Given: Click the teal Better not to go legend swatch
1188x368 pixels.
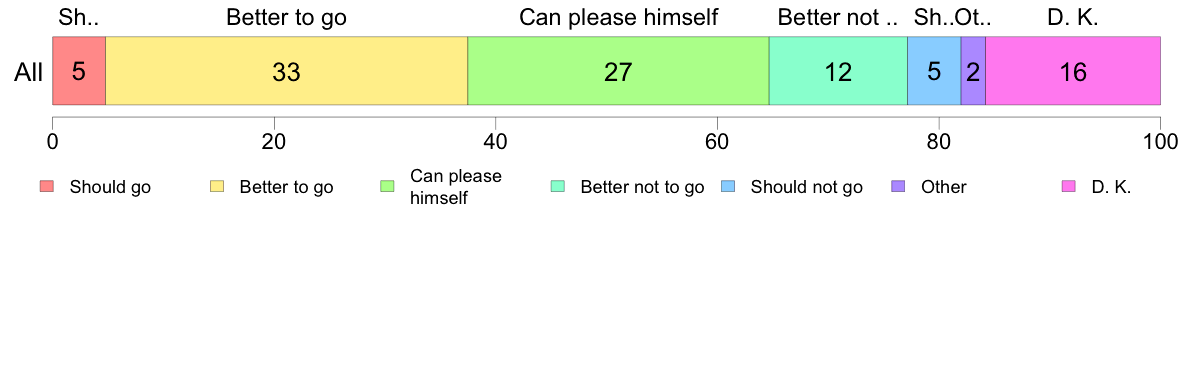Looking at the screenshot, I should (558, 187).
